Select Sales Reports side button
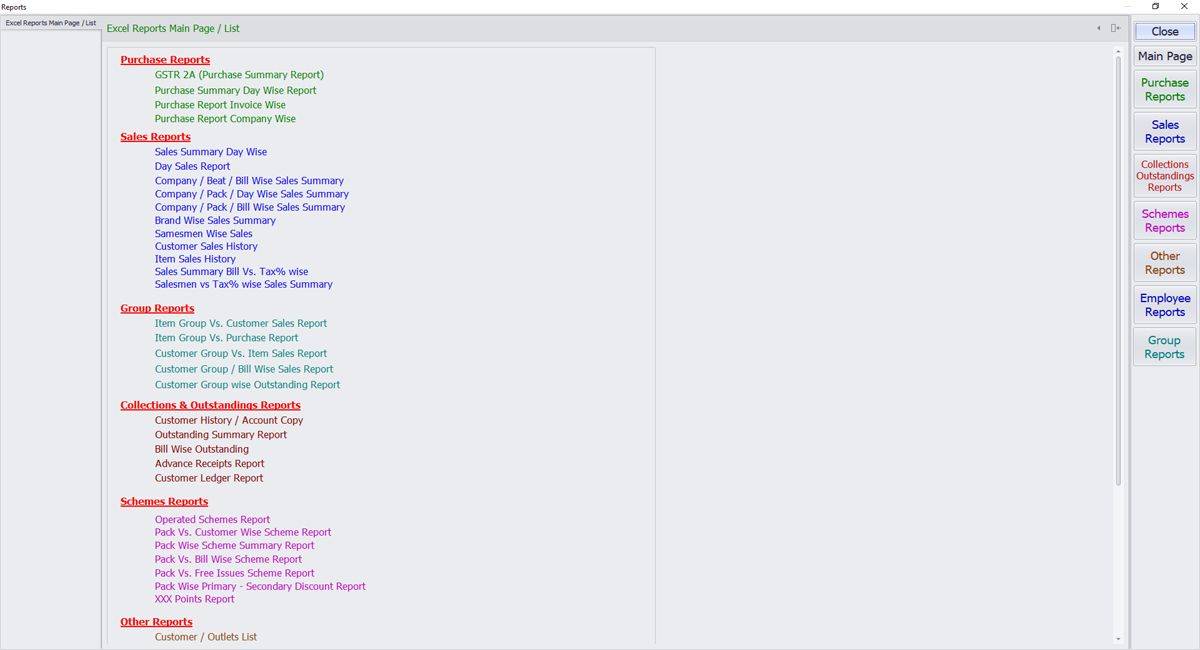 (x=1164, y=132)
